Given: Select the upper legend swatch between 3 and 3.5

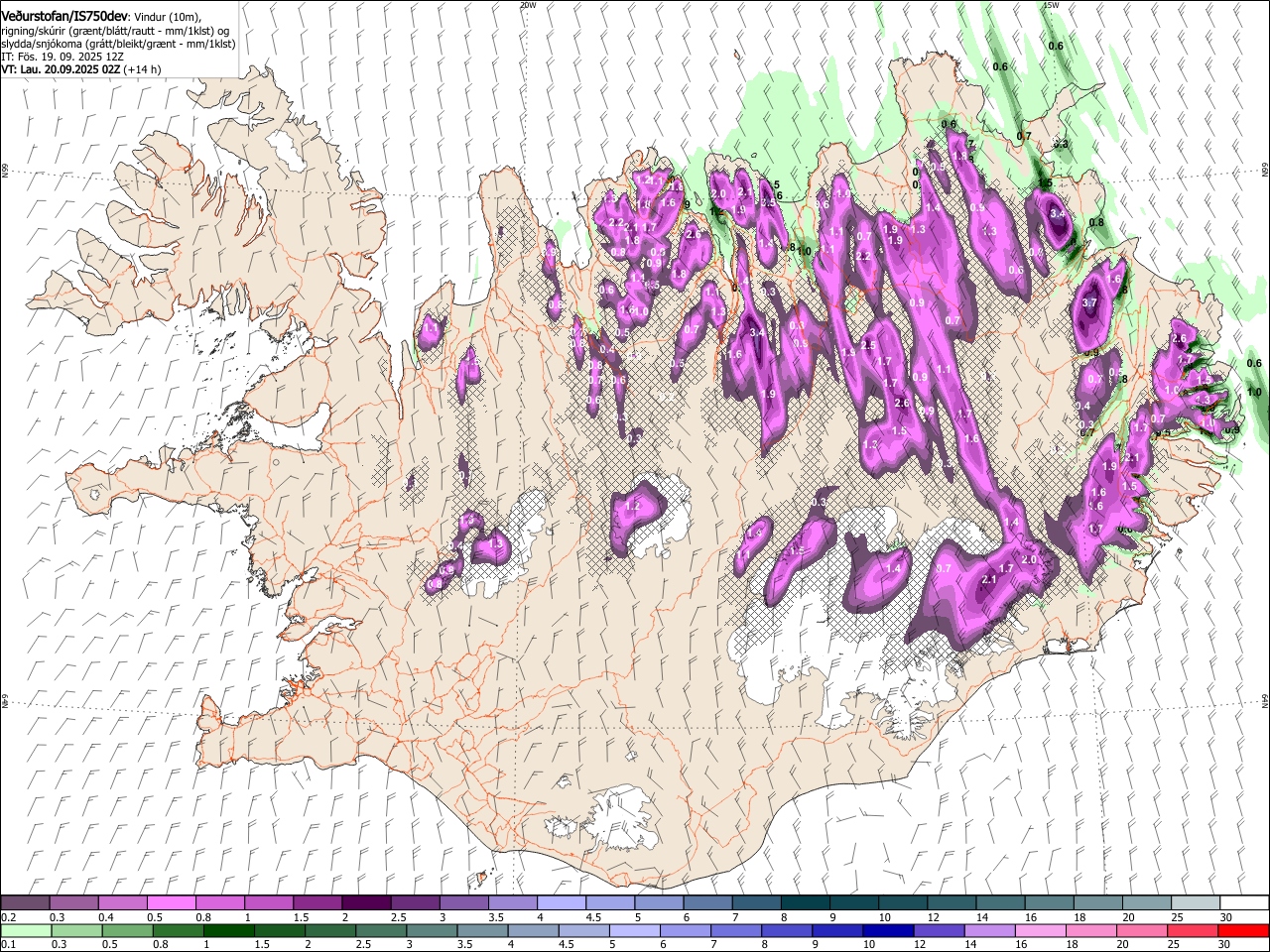Looking at the screenshot, I should coord(463,902).
